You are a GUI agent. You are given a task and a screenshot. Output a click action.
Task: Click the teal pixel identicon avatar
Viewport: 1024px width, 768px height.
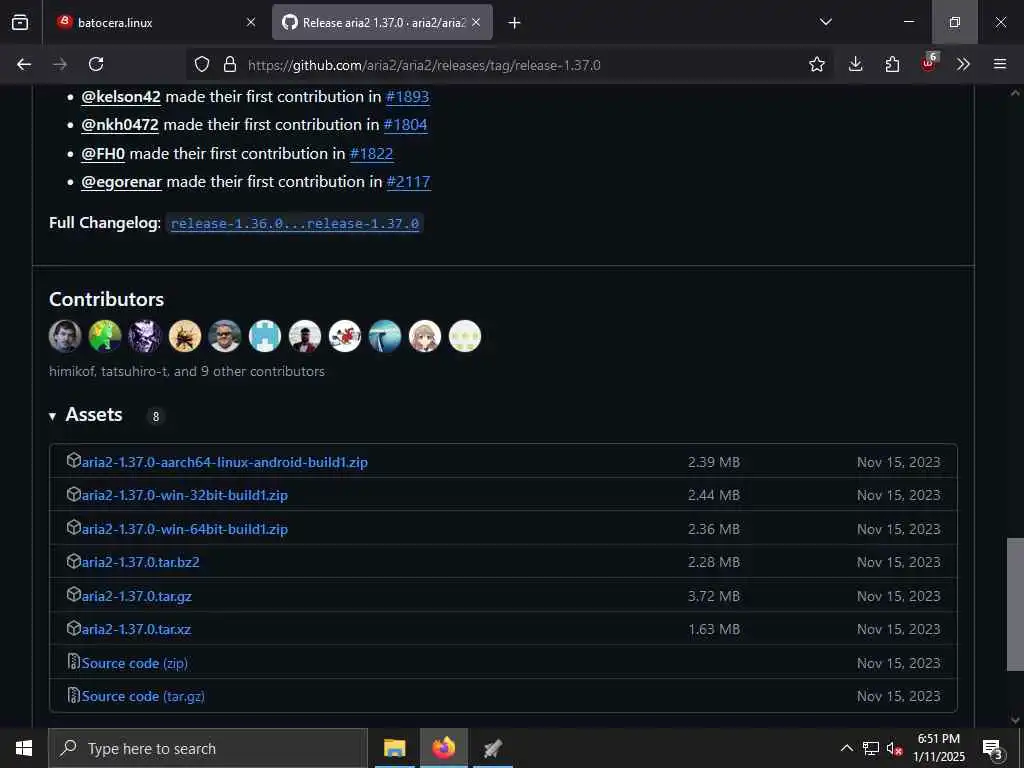tap(264, 336)
